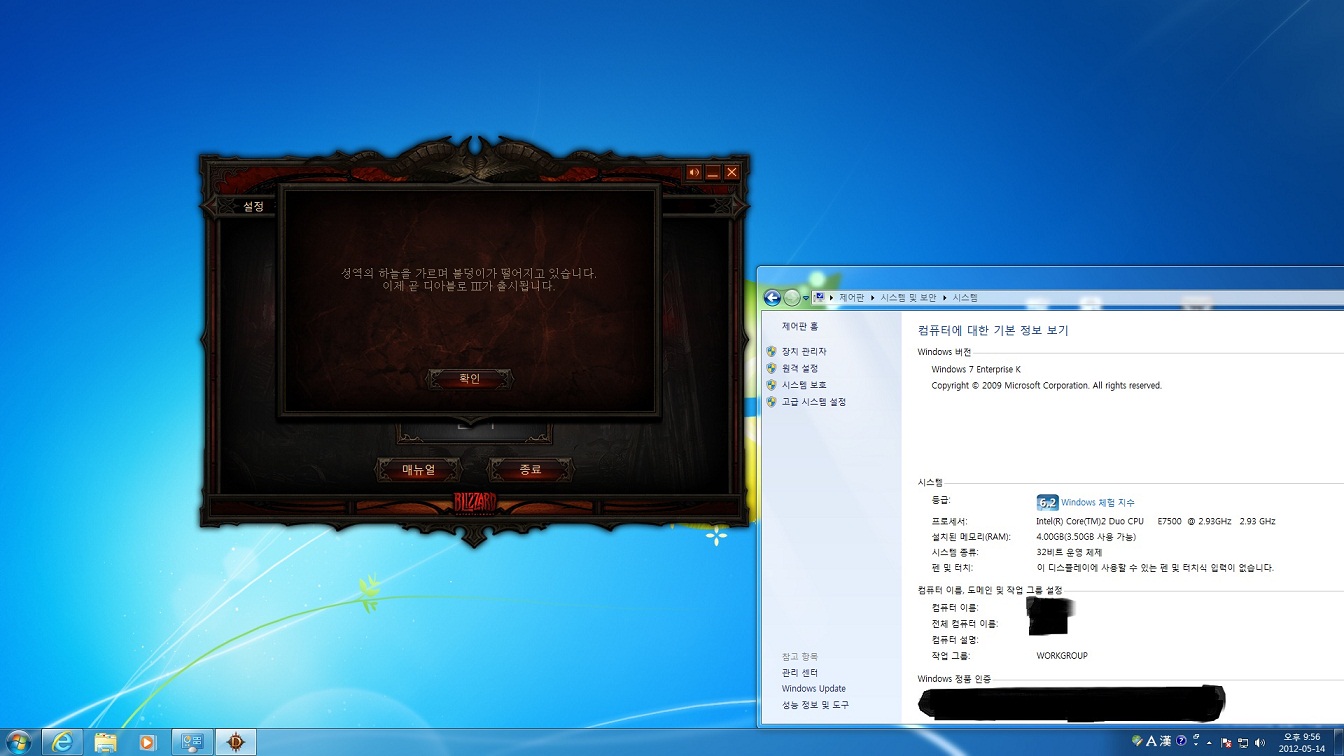This screenshot has height=756, width=1344.
Task: Open the clock showing 오후 9:56
Action: tap(1301, 742)
